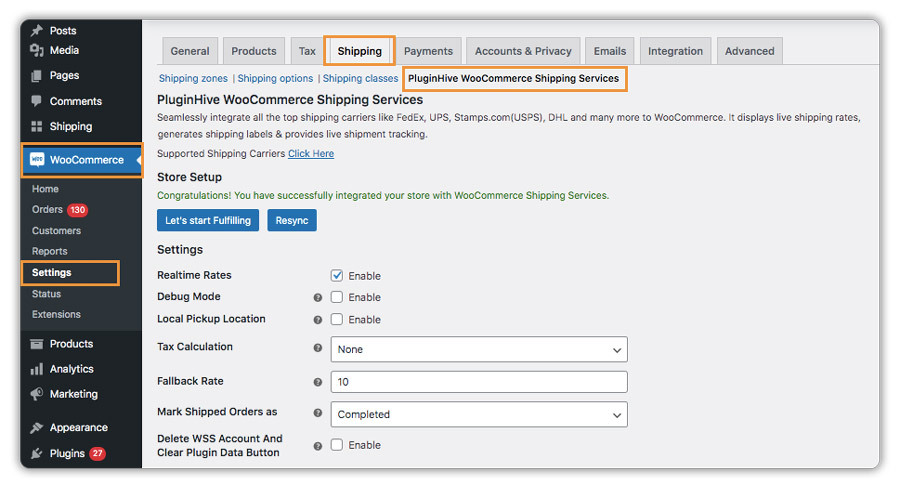Switch to the Products settings tab

click(x=254, y=51)
